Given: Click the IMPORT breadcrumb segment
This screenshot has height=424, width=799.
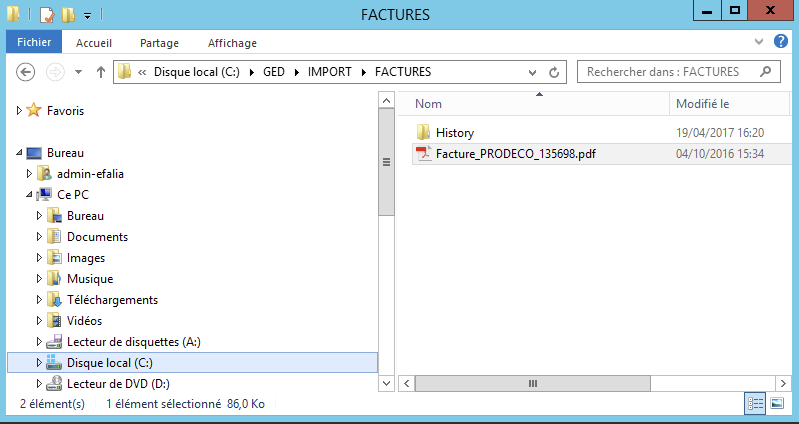Looking at the screenshot, I should tap(329, 72).
